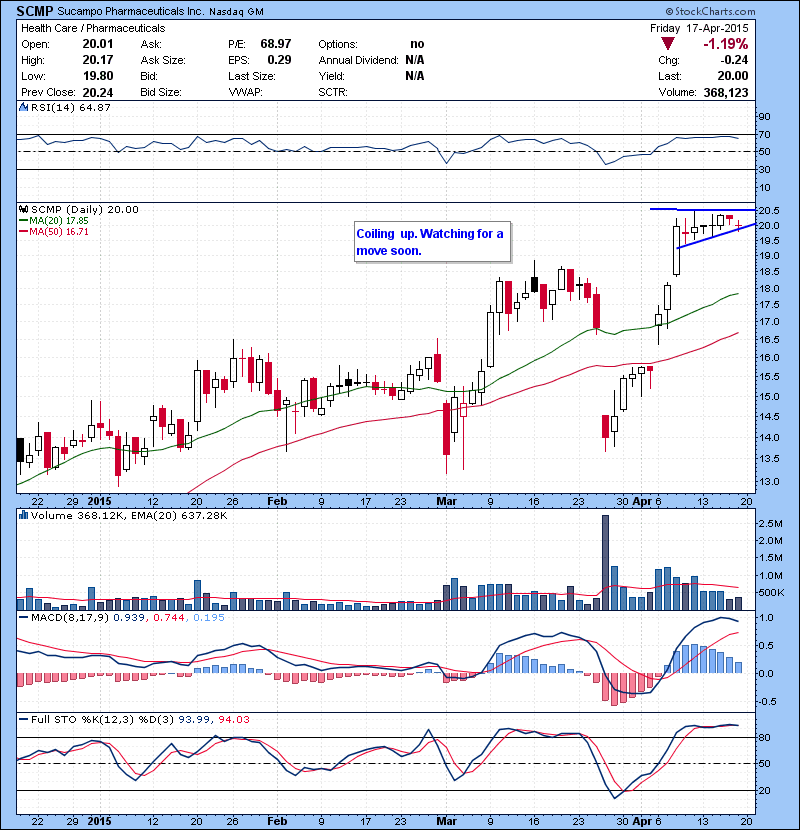This screenshot has height=830, width=800.
Task: Click the MACD value 0.939
Action: click(x=129, y=617)
